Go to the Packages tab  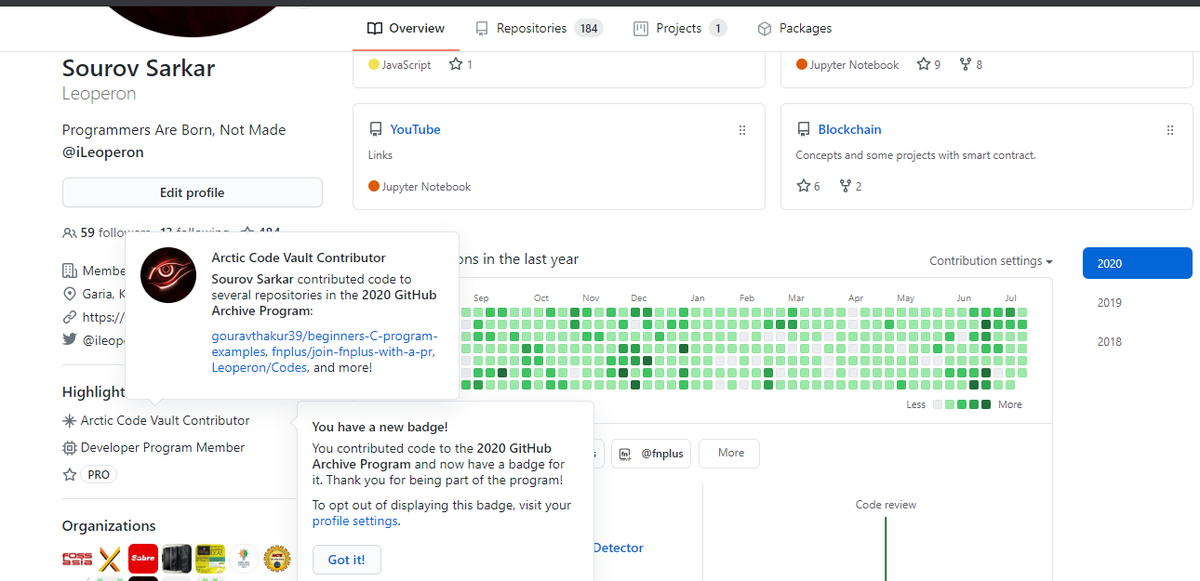(x=795, y=28)
